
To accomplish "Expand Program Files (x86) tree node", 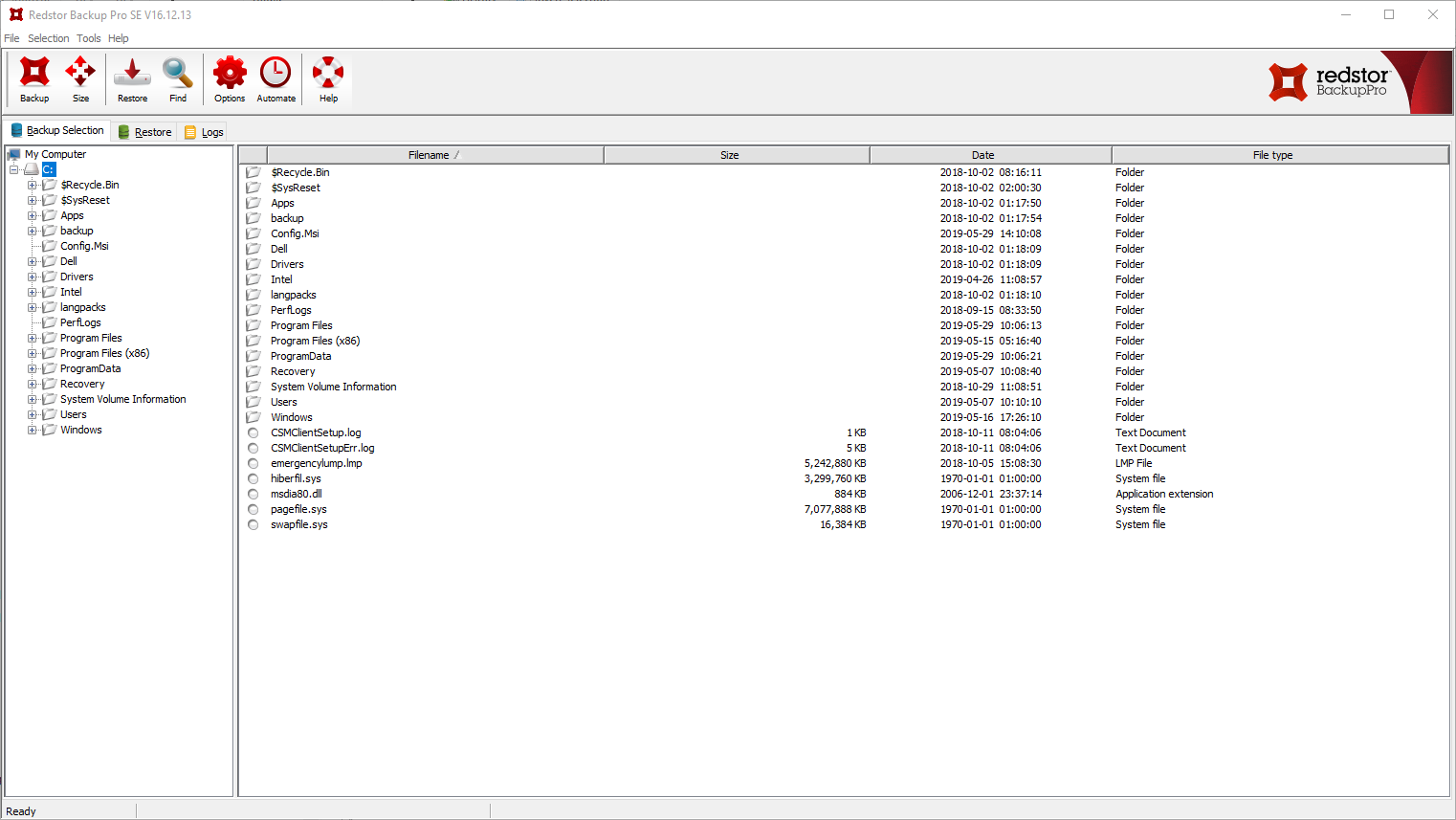I will (x=33, y=353).
